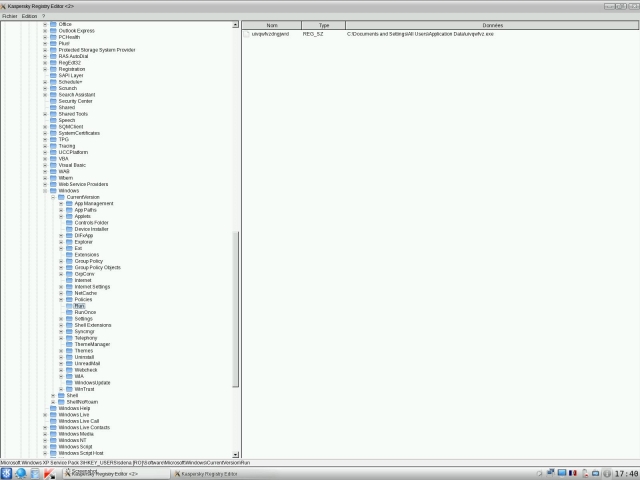Click the folder icon of Windows Live Call
640x480 pixels.
(53, 421)
